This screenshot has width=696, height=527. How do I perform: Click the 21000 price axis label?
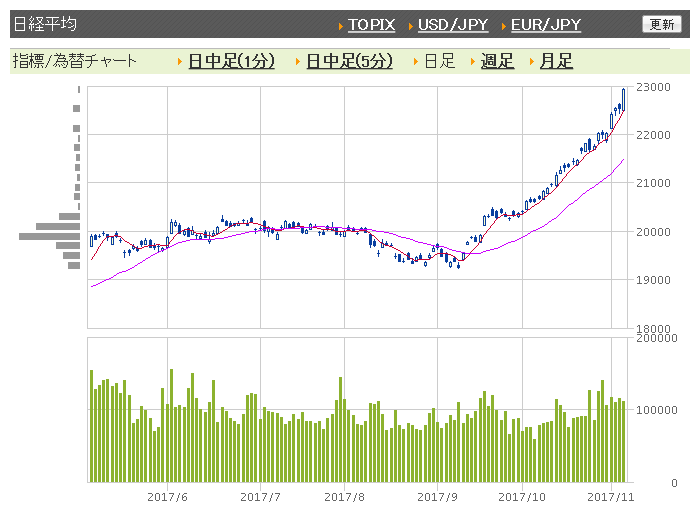pos(653,183)
